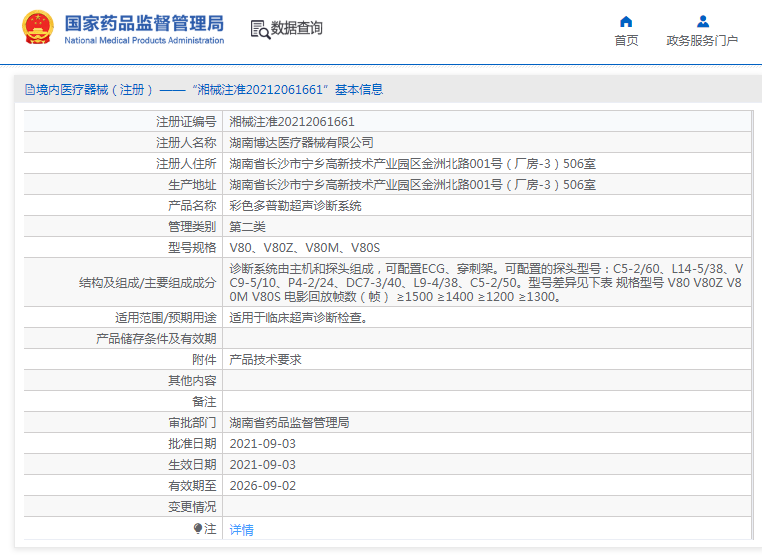Open the 政务服务门户 link text
Viewport: 762px width, 555px height.
pos(702,41)
